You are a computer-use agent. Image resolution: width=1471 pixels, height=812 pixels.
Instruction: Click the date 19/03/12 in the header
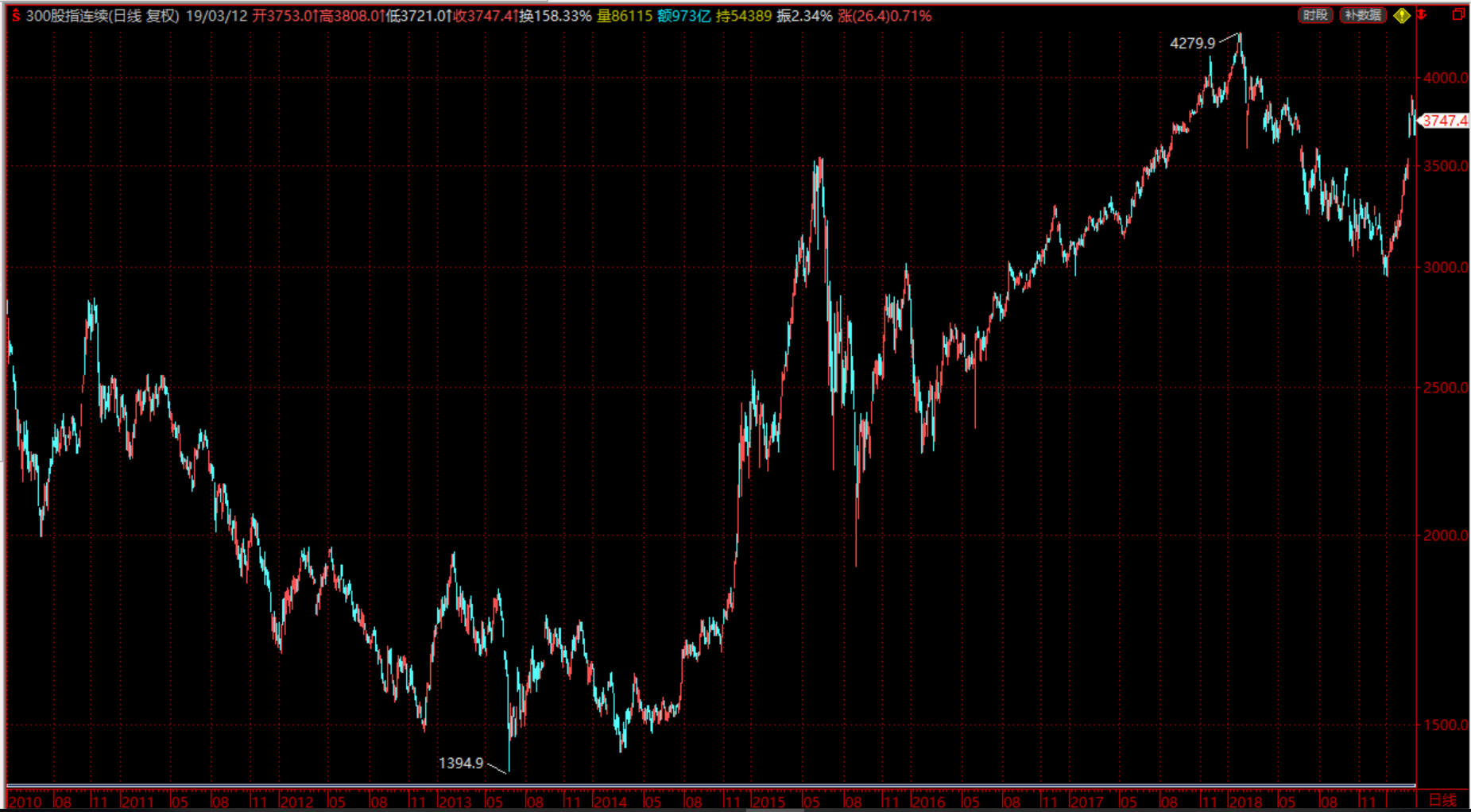pos(216,16)
